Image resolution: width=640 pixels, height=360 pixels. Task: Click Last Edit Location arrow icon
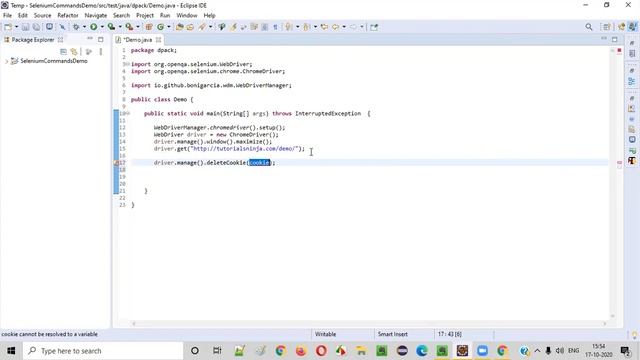[x=324, y=27]
